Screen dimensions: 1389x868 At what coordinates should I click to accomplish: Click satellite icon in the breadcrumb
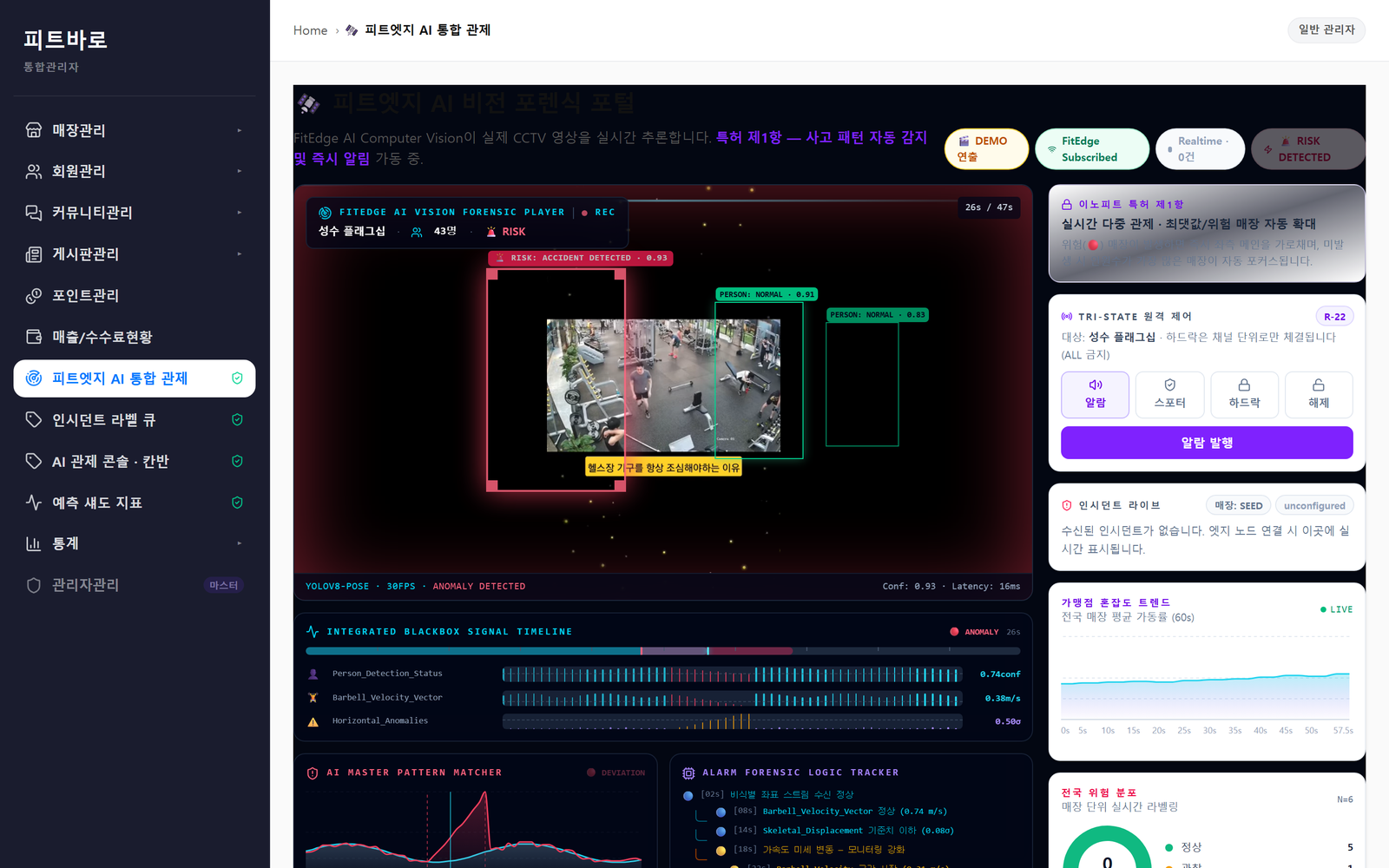(352, 30)
